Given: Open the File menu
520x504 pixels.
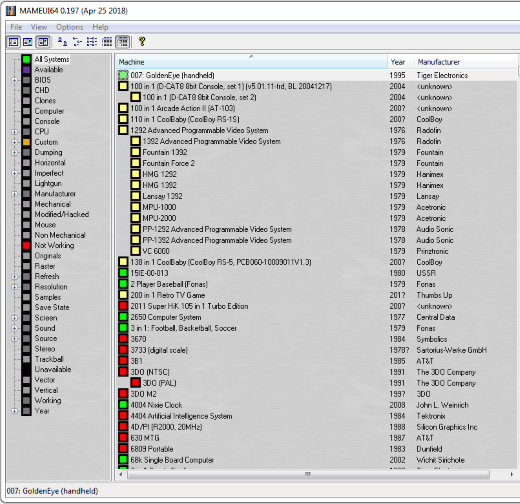Looking at the screenshot, I should [x=16, y=27].
